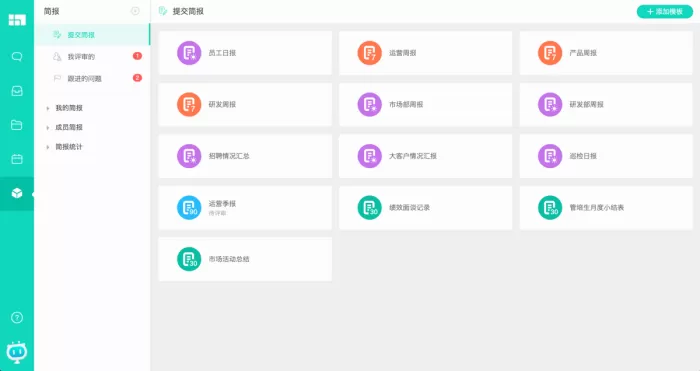
Task: Click the flag icon next to 跟进的问题
Action: tap(57, 79)
